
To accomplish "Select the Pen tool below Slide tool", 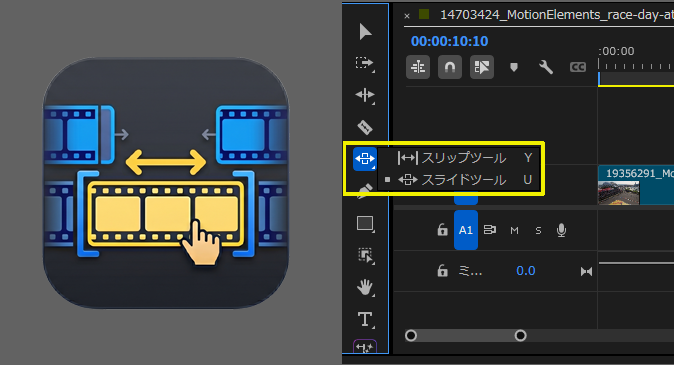I will (x=364, y=190).
